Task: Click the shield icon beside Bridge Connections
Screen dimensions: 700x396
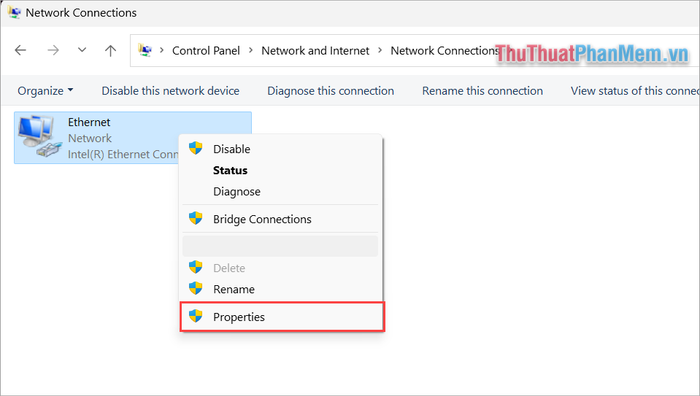Action: (196, 218)
